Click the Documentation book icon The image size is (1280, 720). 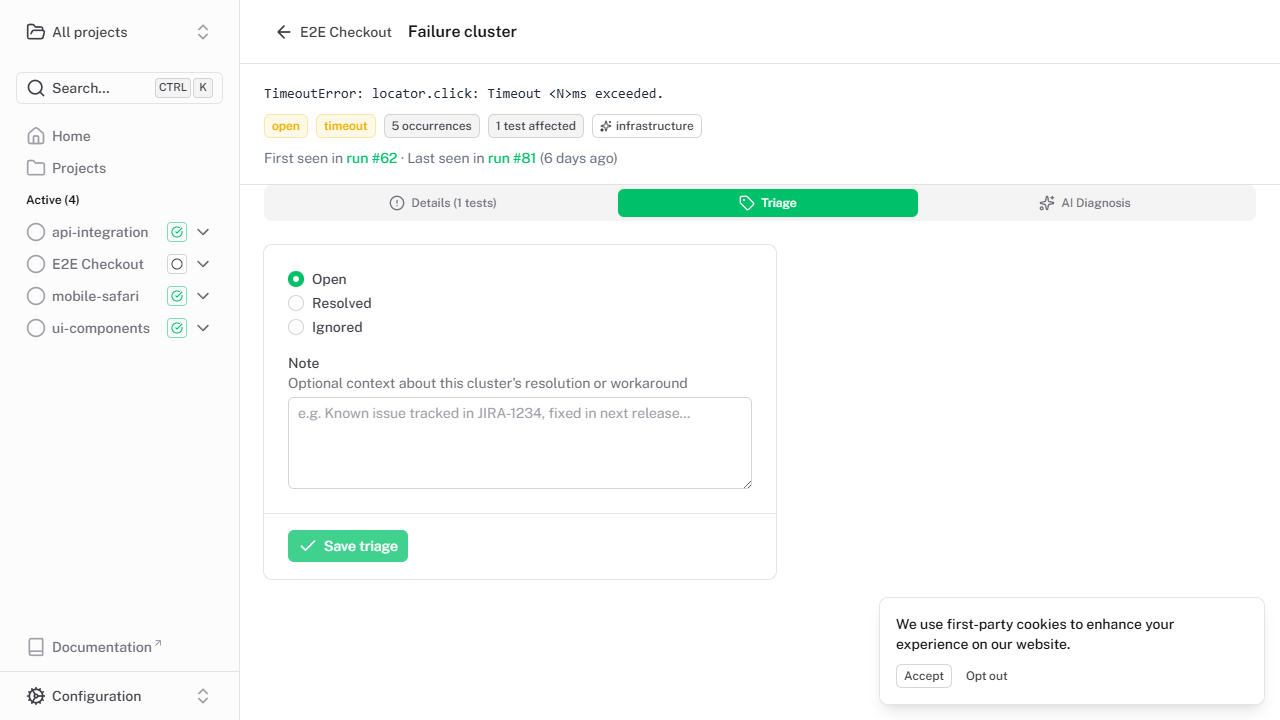(x=36, y=647)
